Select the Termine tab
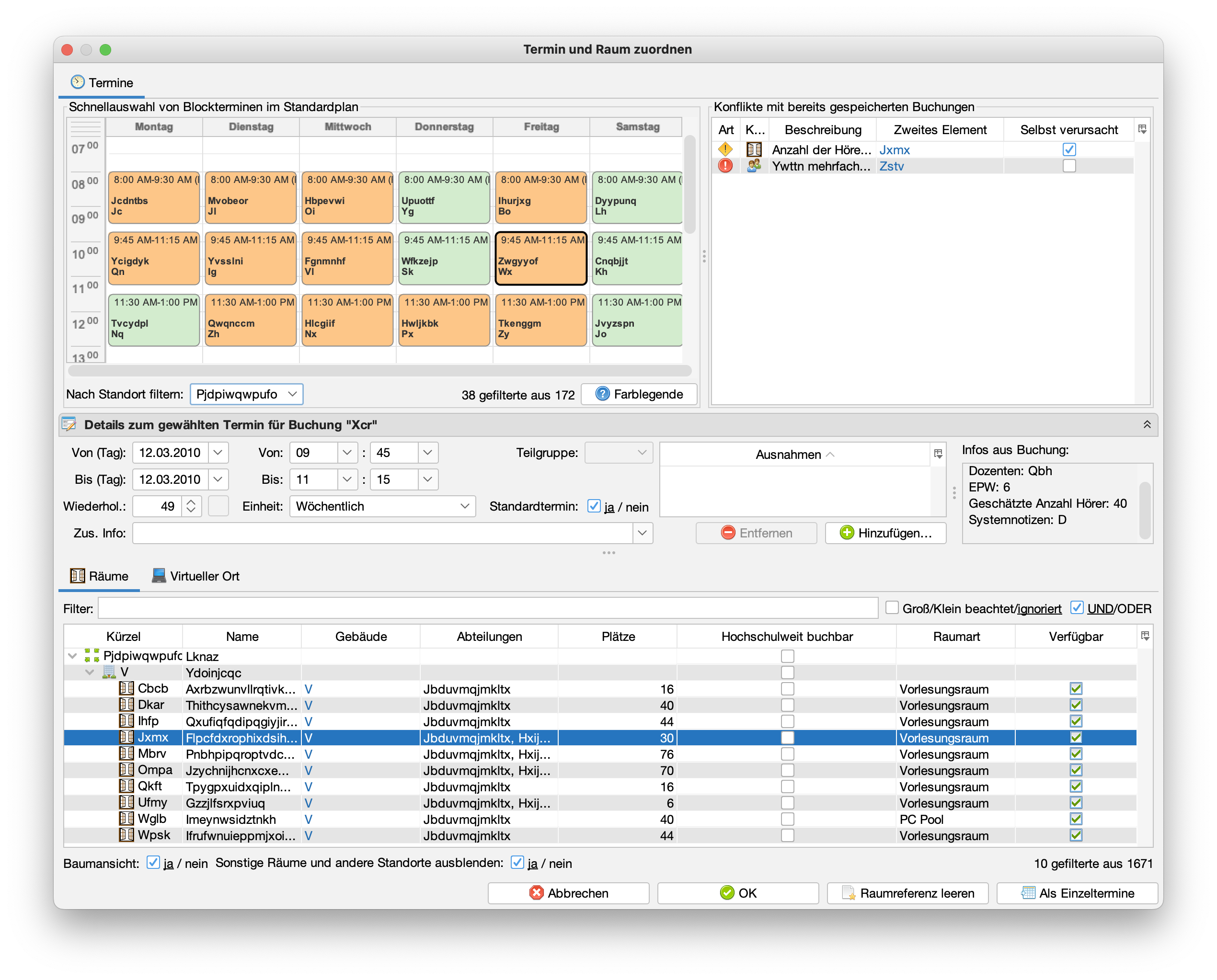Image resolution: width=1217 pixels, height=980 pixels. [102, 83]
